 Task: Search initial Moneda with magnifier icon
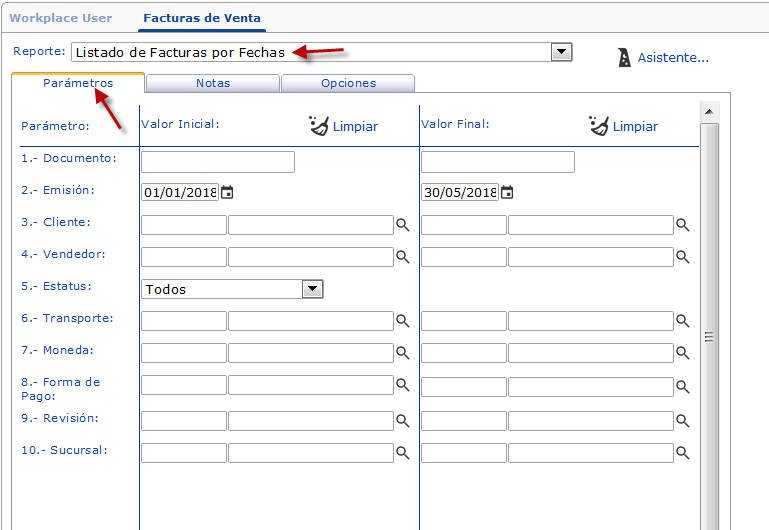click(403, 353)
